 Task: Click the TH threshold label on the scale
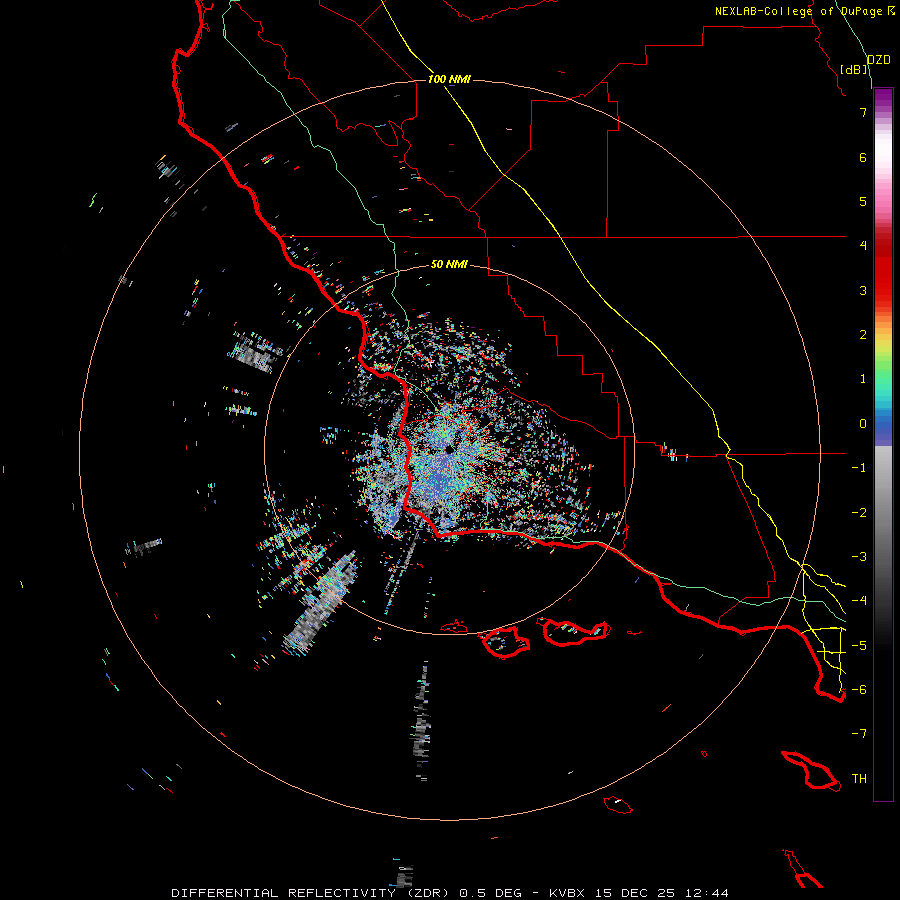click(859, 779)
